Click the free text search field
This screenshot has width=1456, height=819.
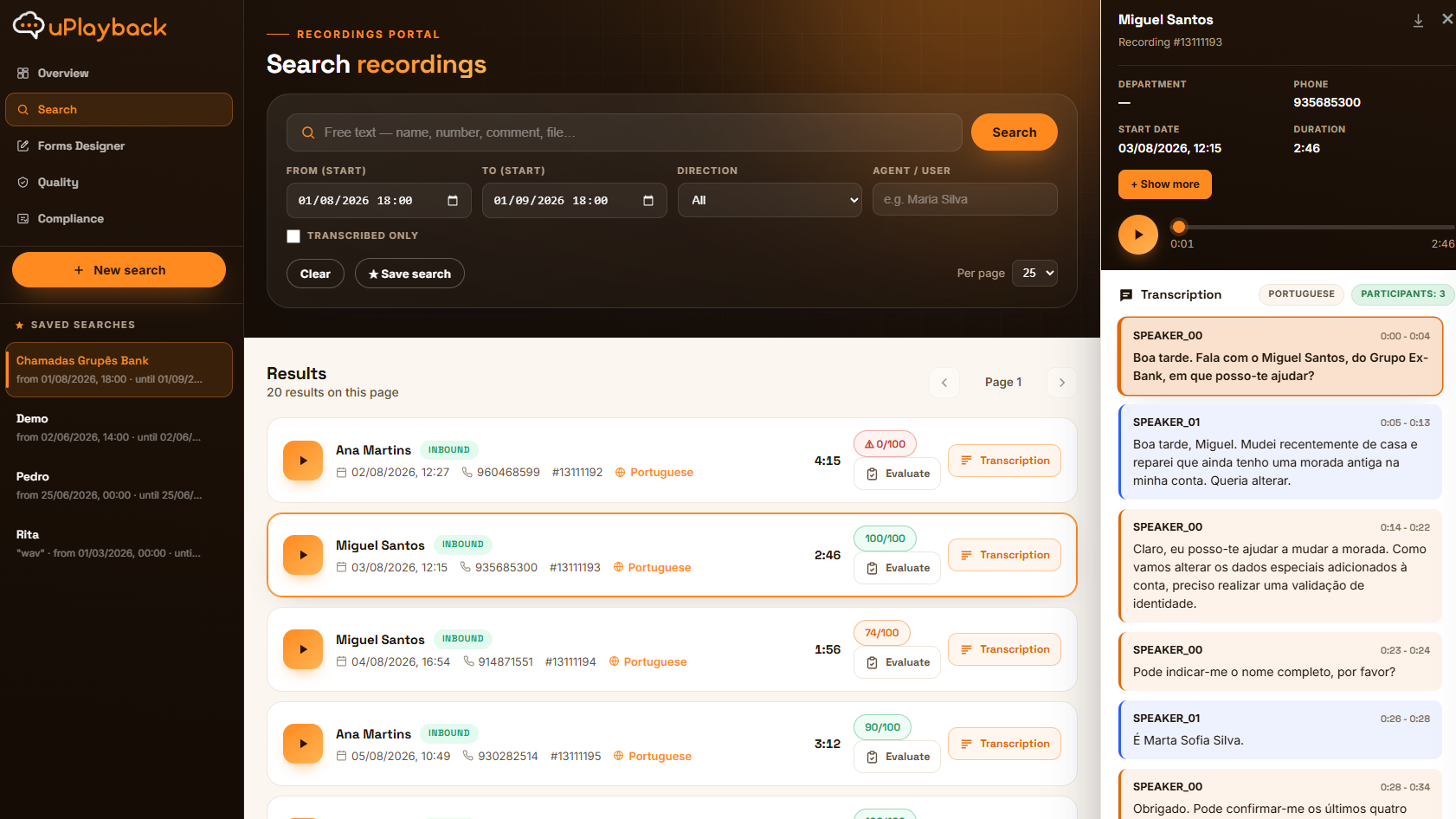(x=624, y=132)
